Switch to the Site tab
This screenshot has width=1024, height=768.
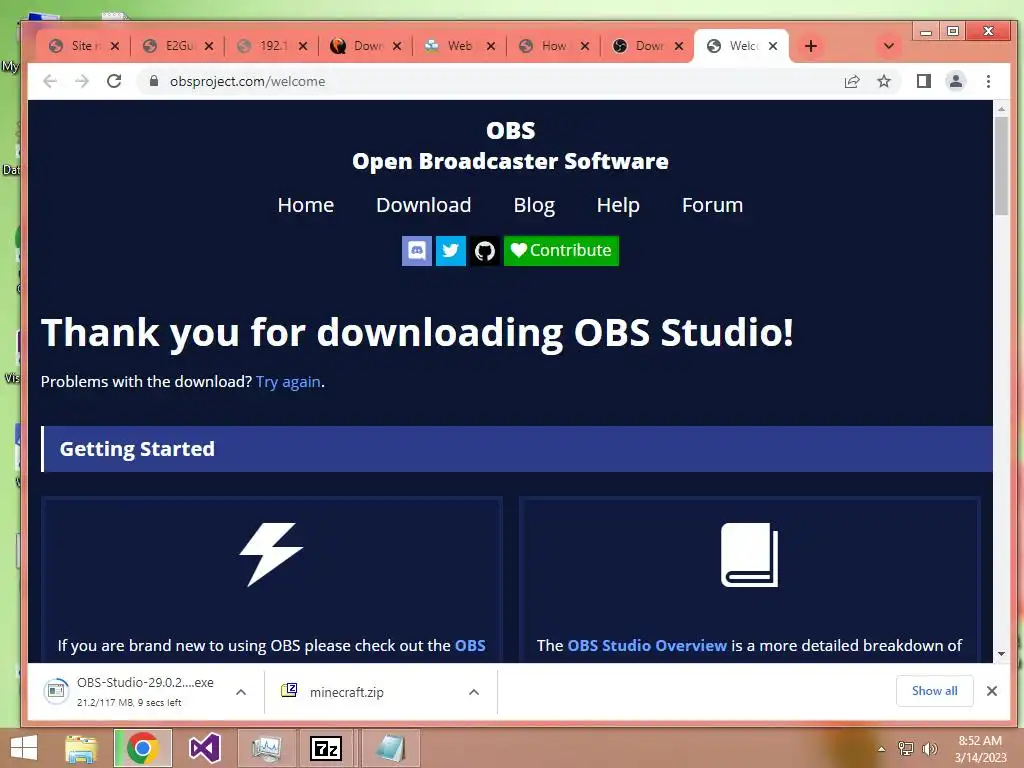click(x=83, y=46)
